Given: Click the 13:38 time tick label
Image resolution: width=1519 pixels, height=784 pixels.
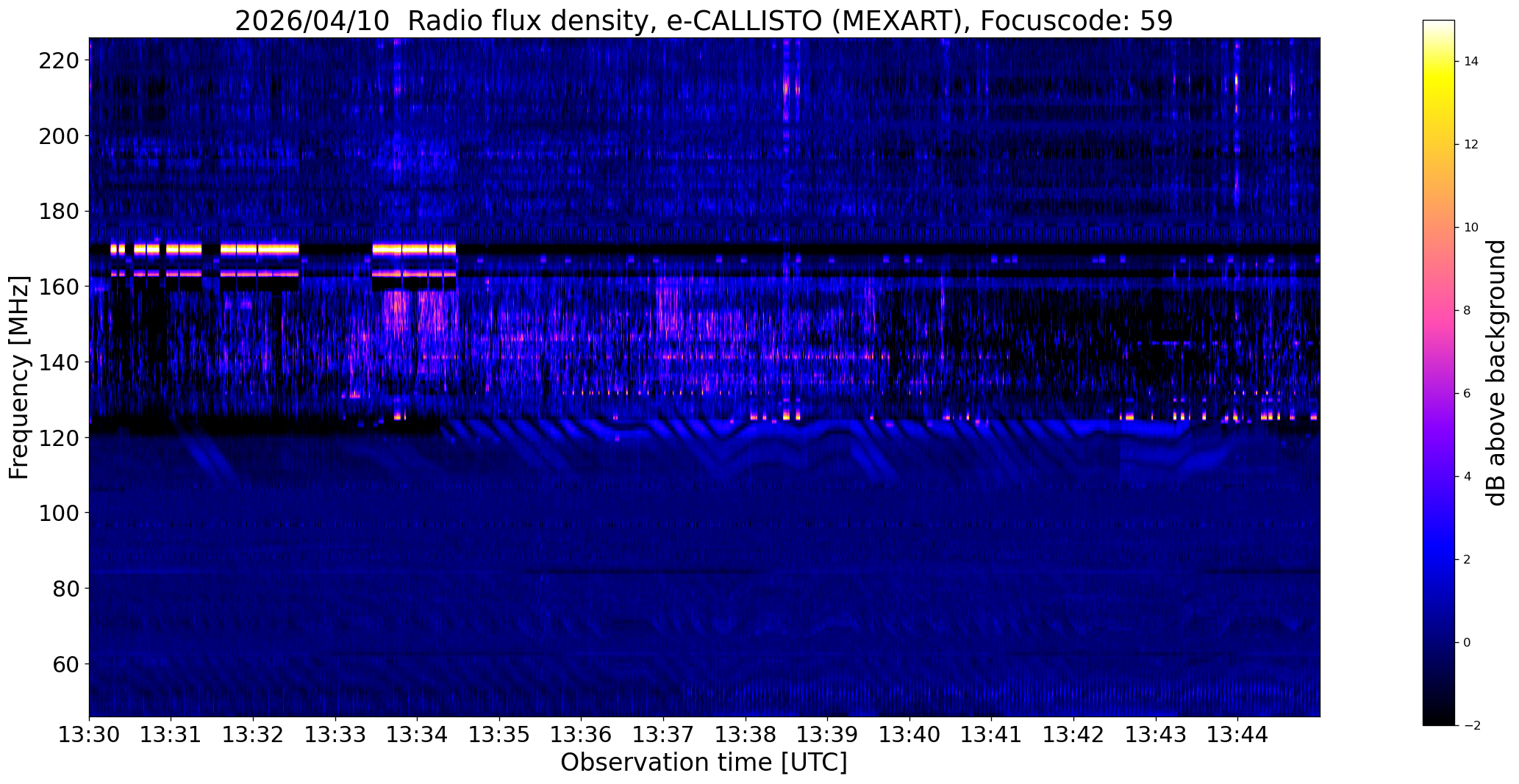Looking at the screenshot, I should (x=746, y=734).
